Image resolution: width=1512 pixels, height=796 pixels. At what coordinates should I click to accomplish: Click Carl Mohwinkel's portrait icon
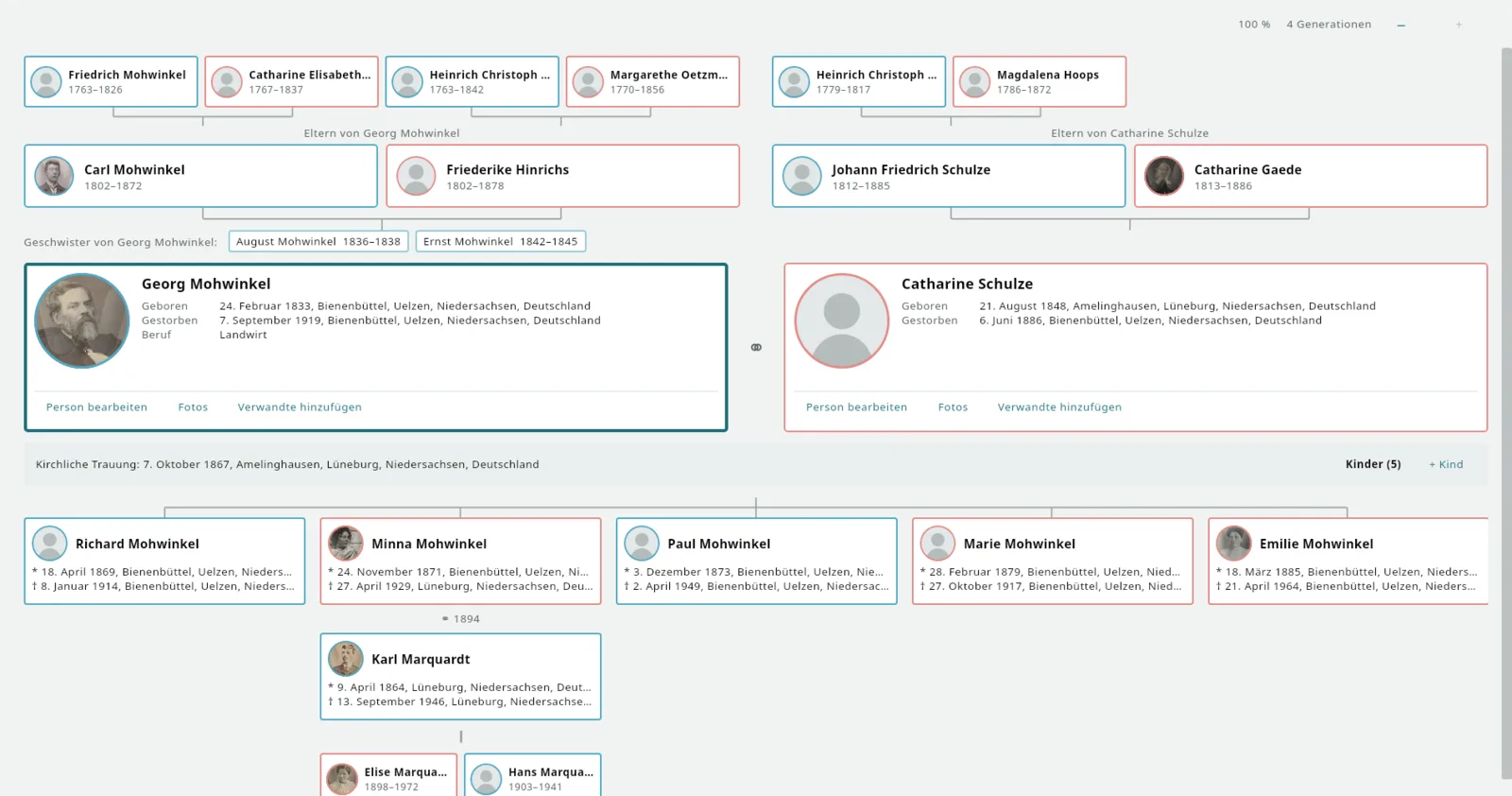pyautogui.click(x=54, y=176)
